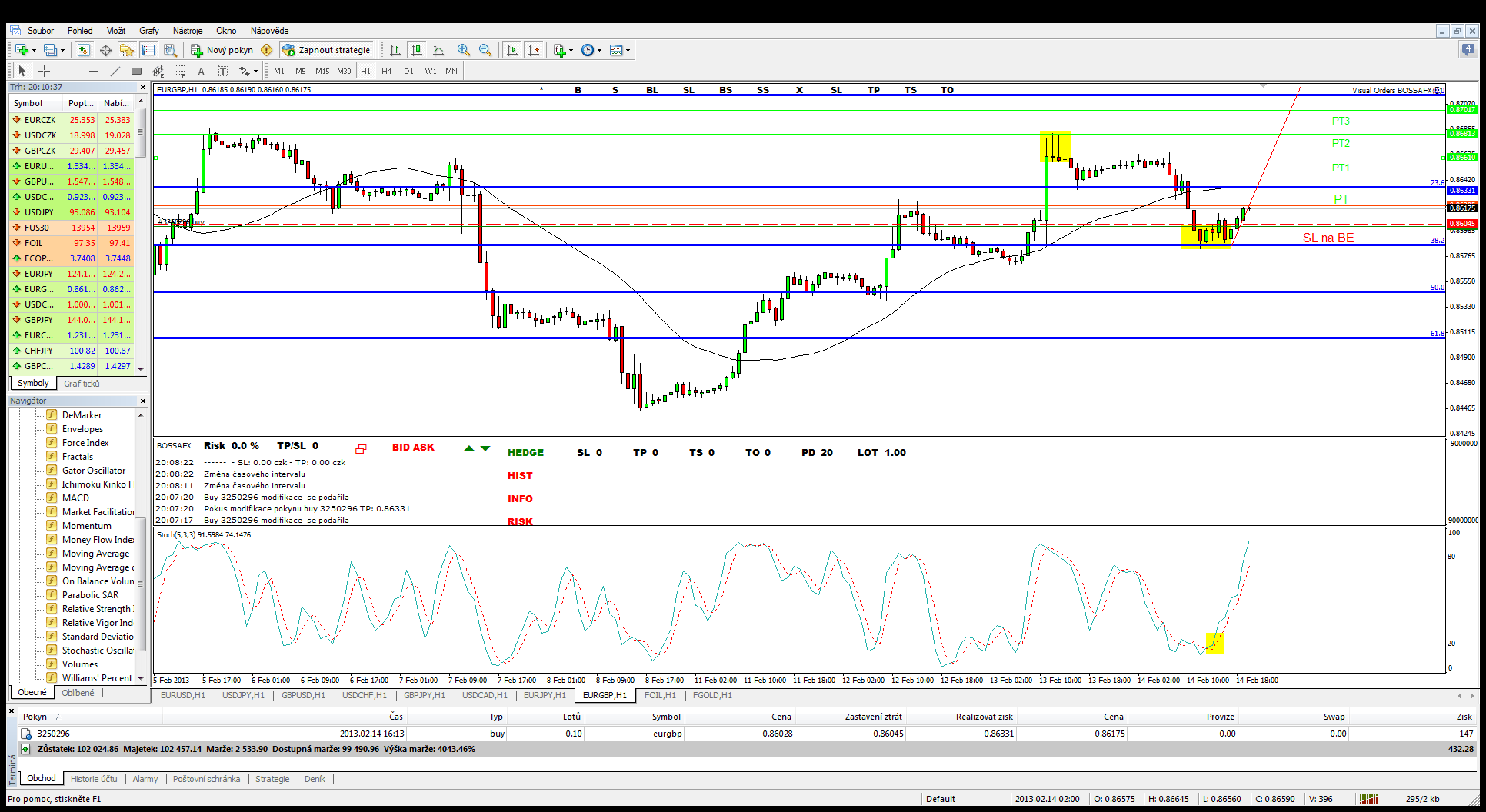Select the text label tool
This screenshot has height=812, width=1486.
click(222, 71)
